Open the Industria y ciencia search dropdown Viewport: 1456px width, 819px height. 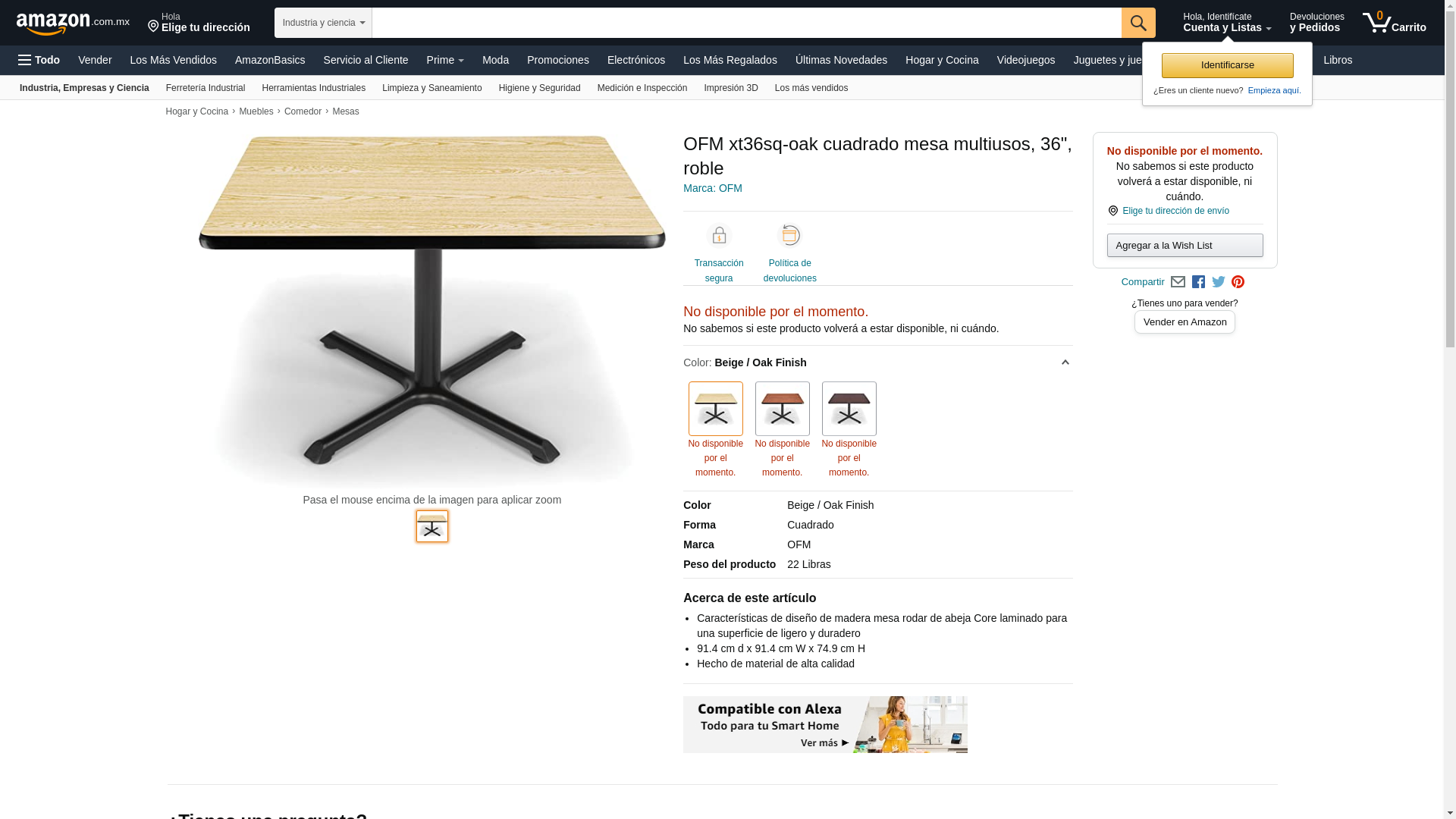click(323, 23)
